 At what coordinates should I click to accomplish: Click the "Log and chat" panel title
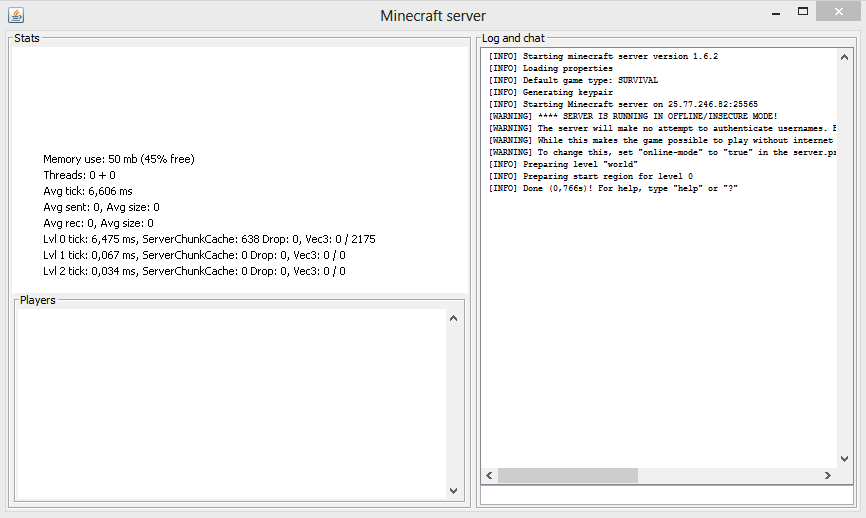coord(513,38)
